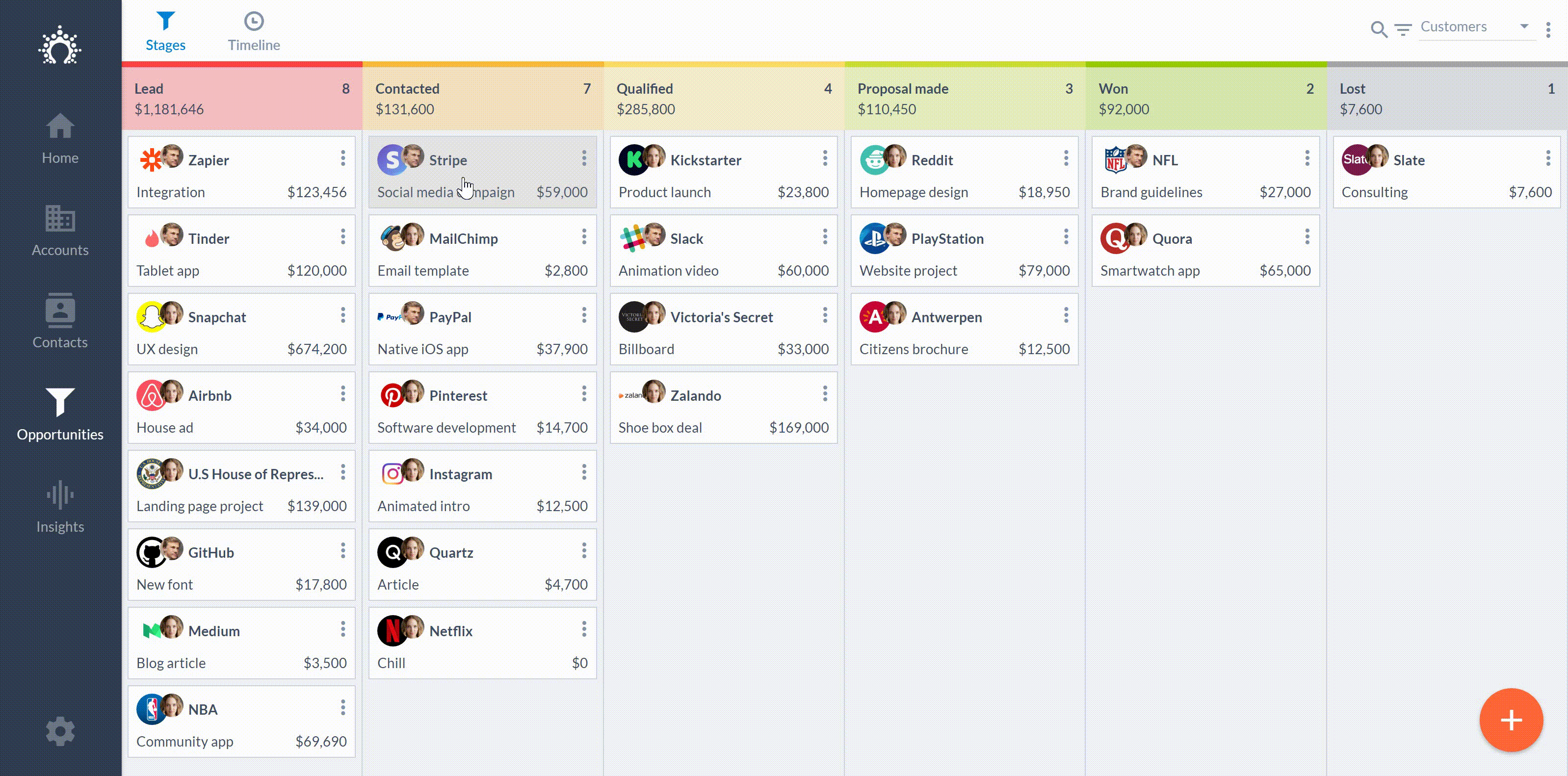Screen dimensions: 1568x776
Task: Click the orange add opportunity button
Action: tap(1511, 720)
